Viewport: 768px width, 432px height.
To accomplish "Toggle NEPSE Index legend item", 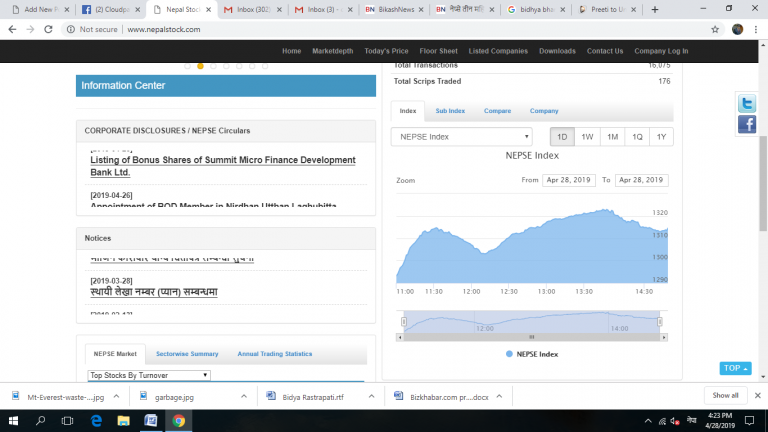I will point(532,354).
